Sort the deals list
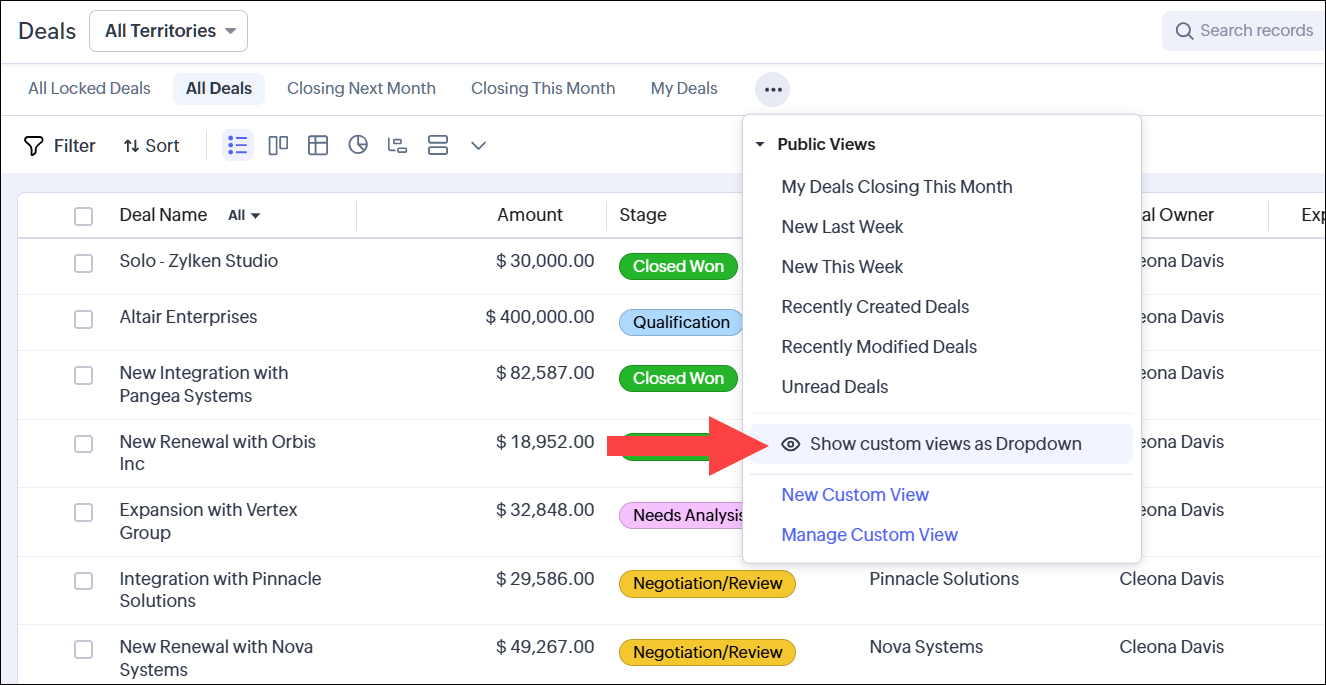1326x685 pixels. [151, 146]
